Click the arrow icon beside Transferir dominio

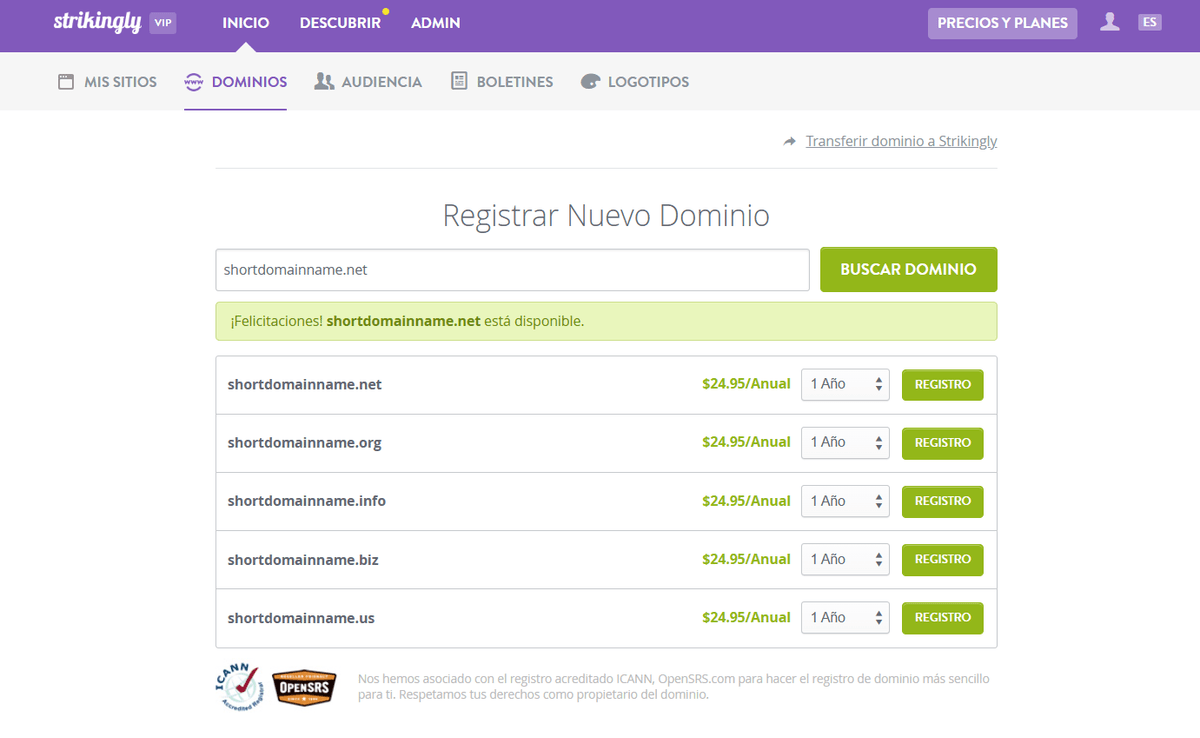pos(789,141)
